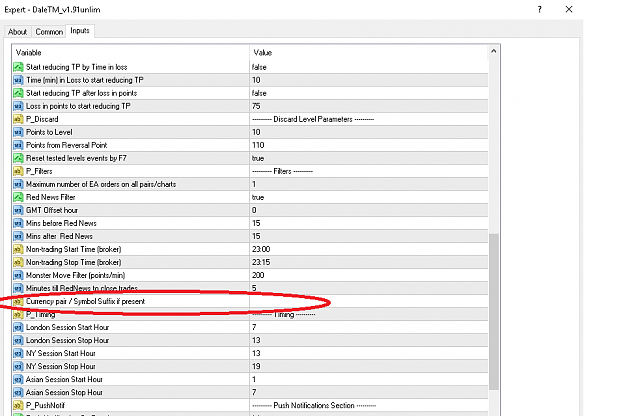Click the NY Session Start Hour icon
This screenshot has height=416, width=625.
[18, 353]
